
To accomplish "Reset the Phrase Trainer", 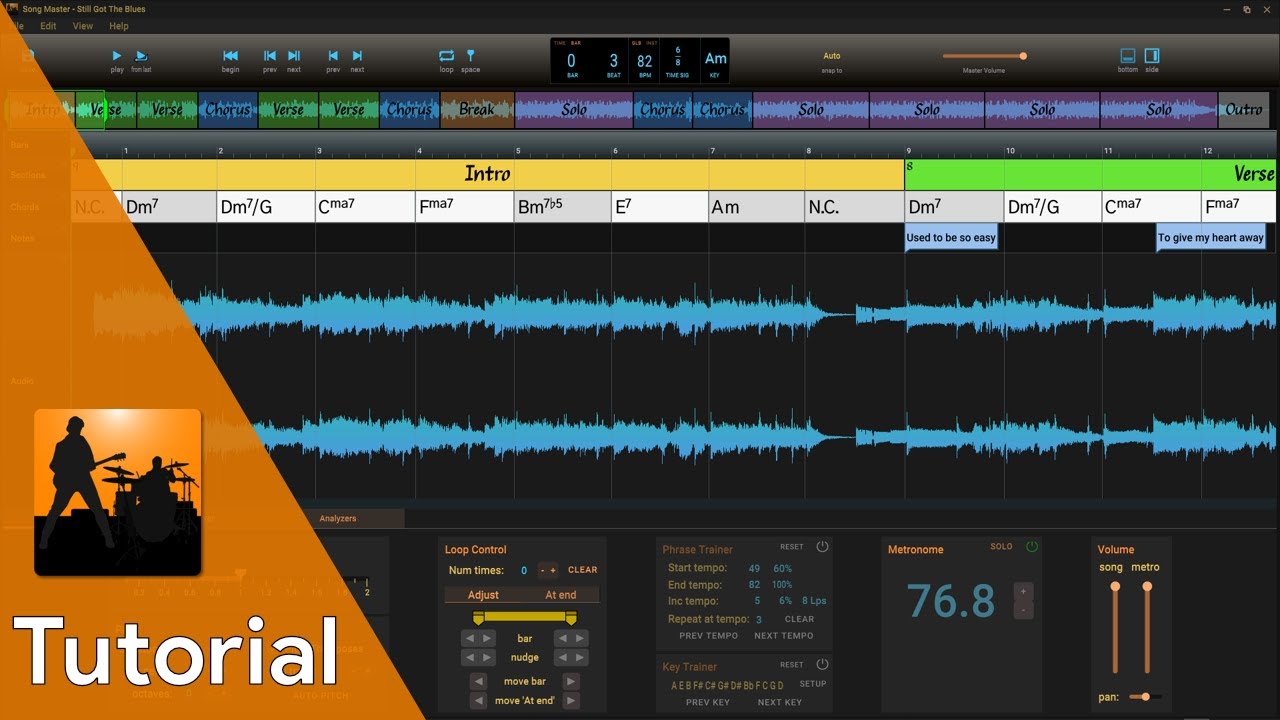I will coord(792,547).
